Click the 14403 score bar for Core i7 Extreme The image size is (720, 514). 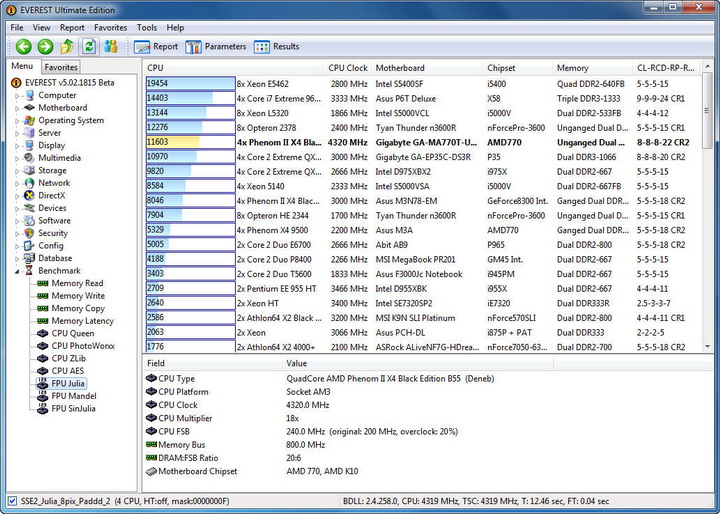coord(191,98)
